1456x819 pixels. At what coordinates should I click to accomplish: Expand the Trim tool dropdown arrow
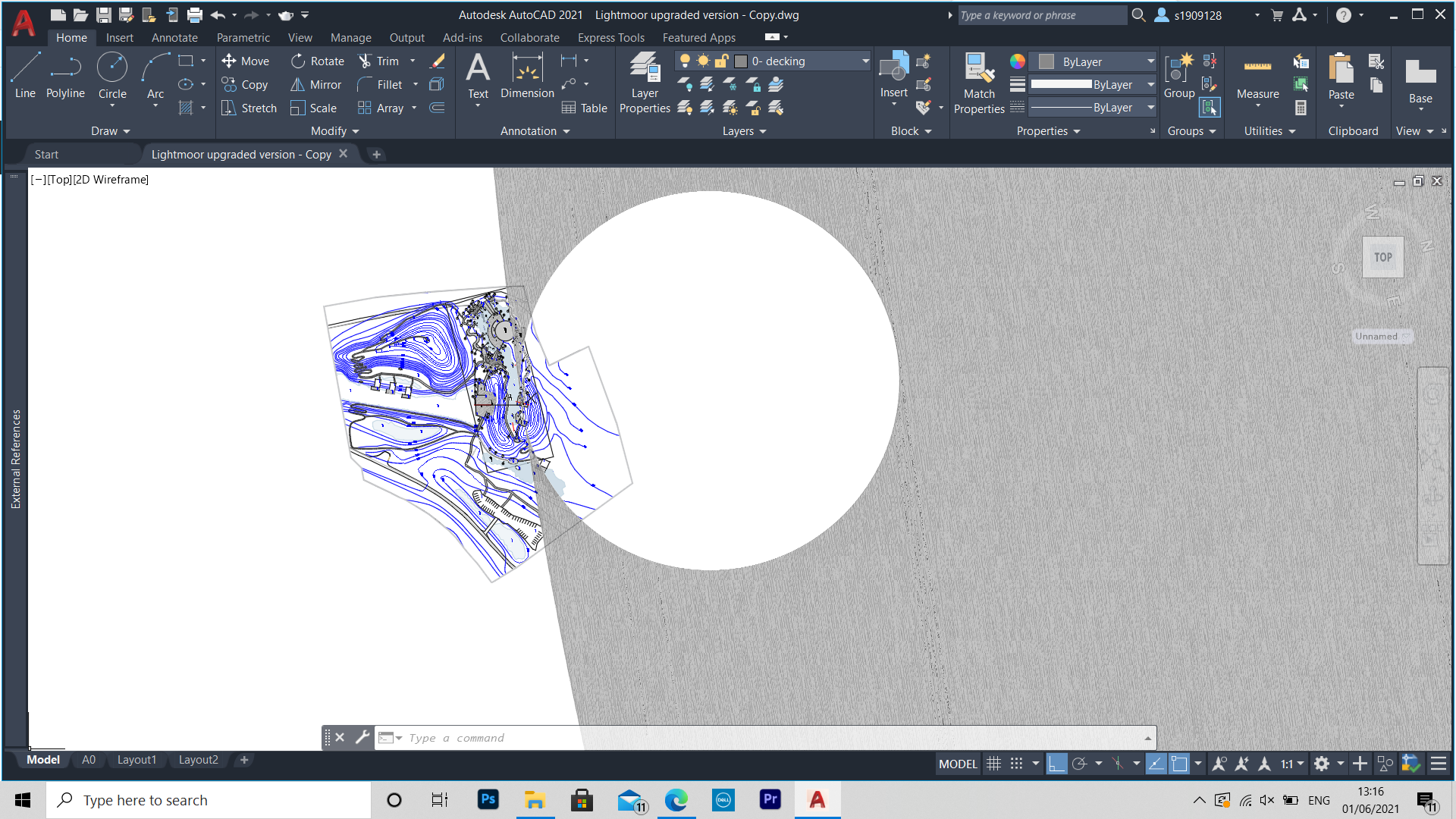pyautogui.click(x=411, y=61)
